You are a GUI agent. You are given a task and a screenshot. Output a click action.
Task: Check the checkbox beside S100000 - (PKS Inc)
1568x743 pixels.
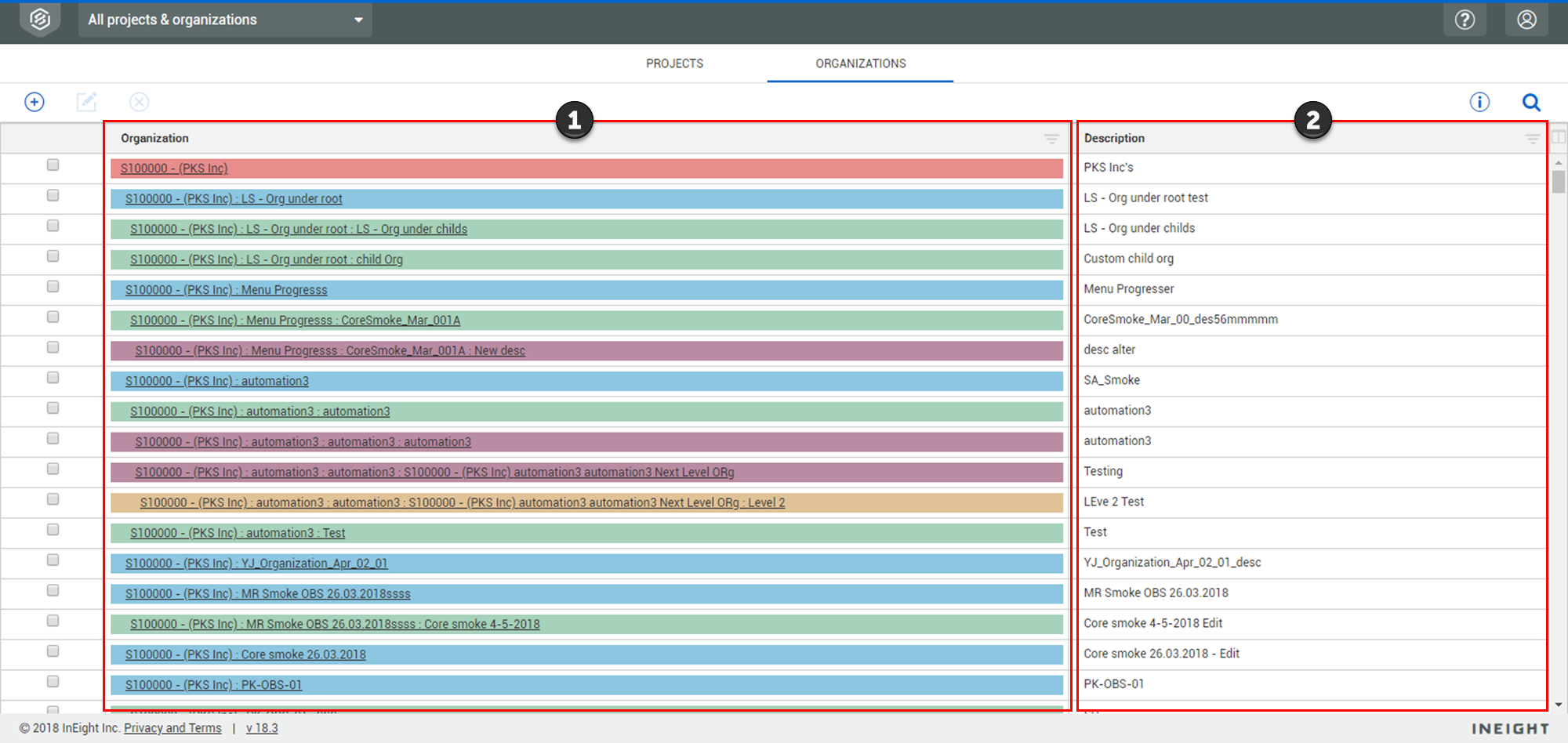click(x=53, y=165)
